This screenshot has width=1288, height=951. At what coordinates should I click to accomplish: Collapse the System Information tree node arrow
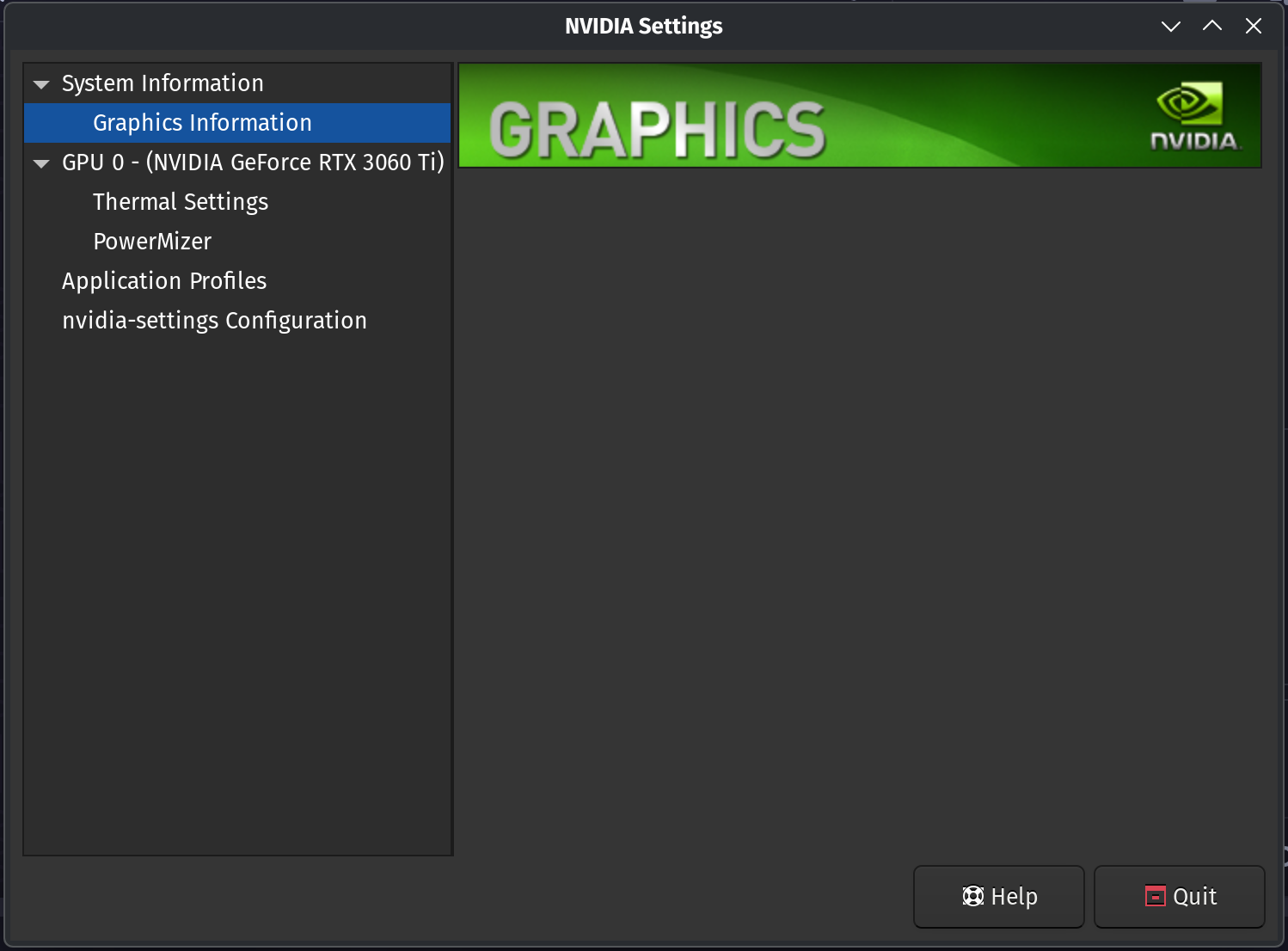pos(41,84)
